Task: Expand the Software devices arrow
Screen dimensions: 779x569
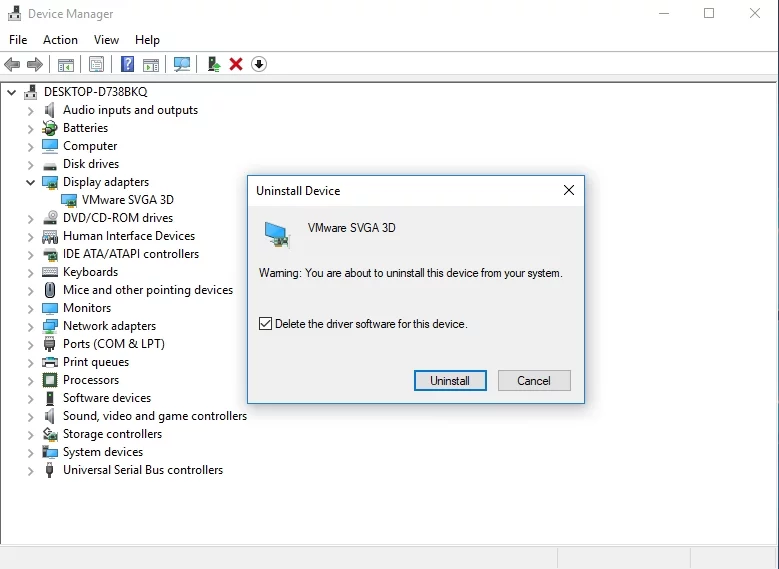Action: [x=30, y=399]
